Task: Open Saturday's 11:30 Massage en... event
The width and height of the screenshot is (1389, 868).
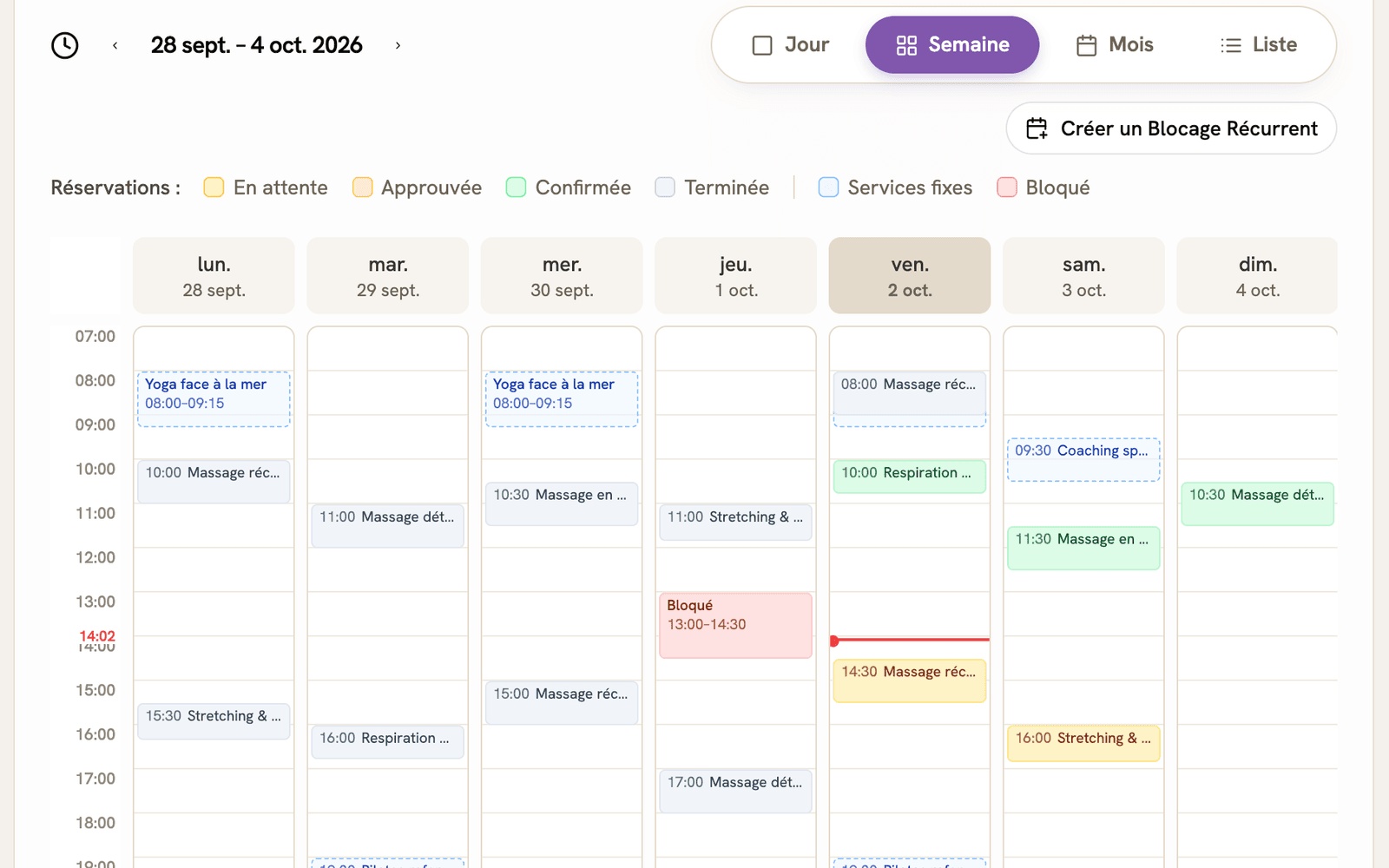Action: 1083,548
